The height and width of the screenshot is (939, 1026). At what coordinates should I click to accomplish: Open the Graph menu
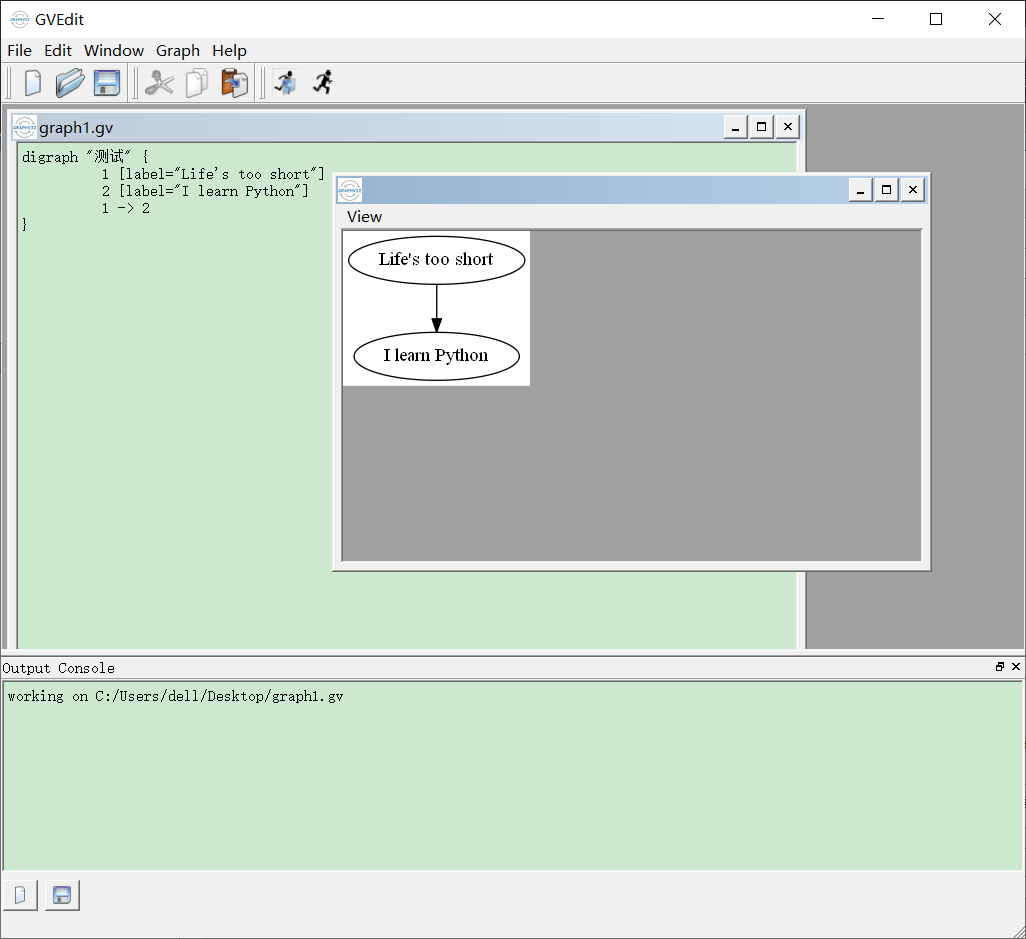click(x=177, y=50)
